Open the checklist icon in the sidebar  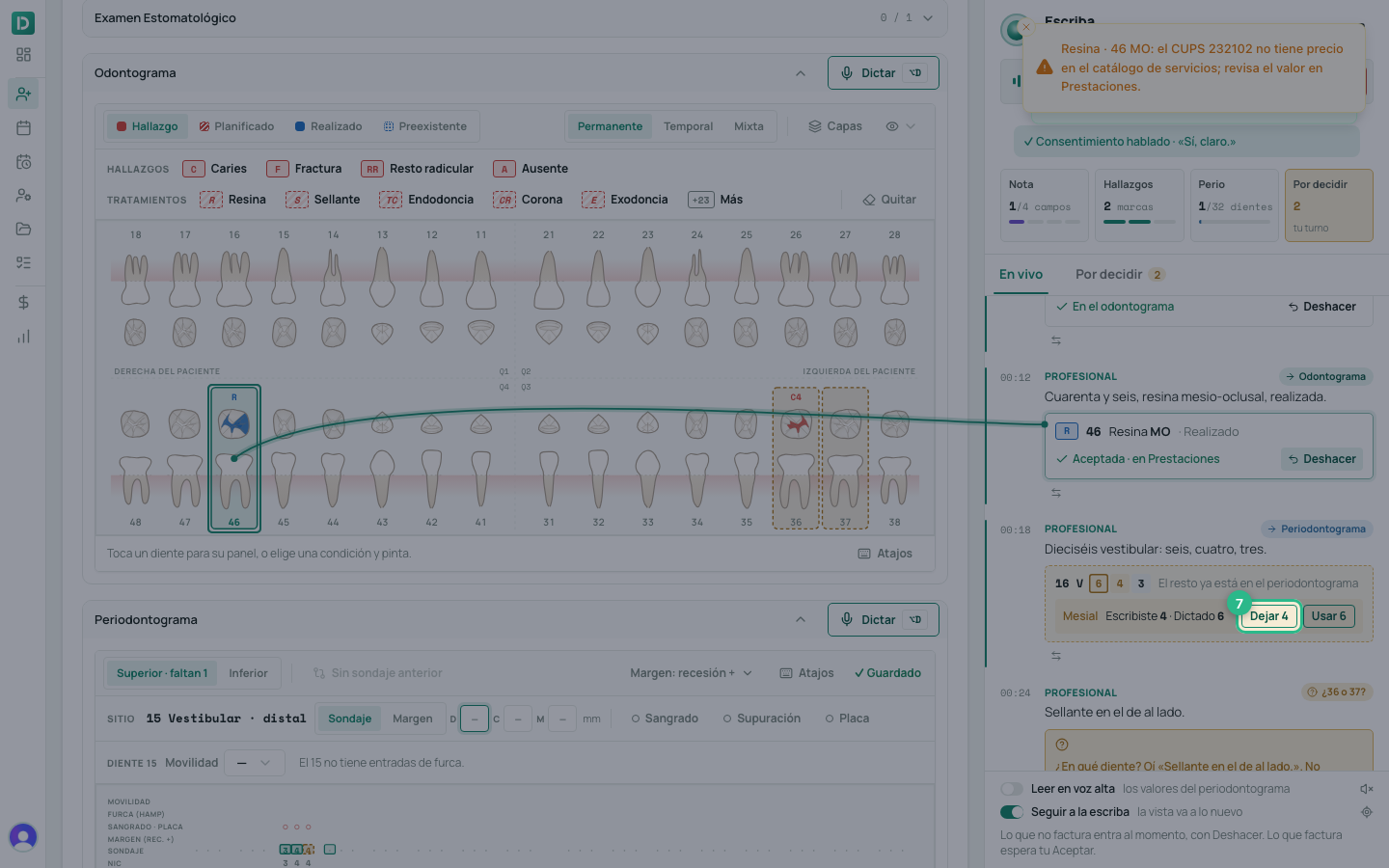coord(23,262)
